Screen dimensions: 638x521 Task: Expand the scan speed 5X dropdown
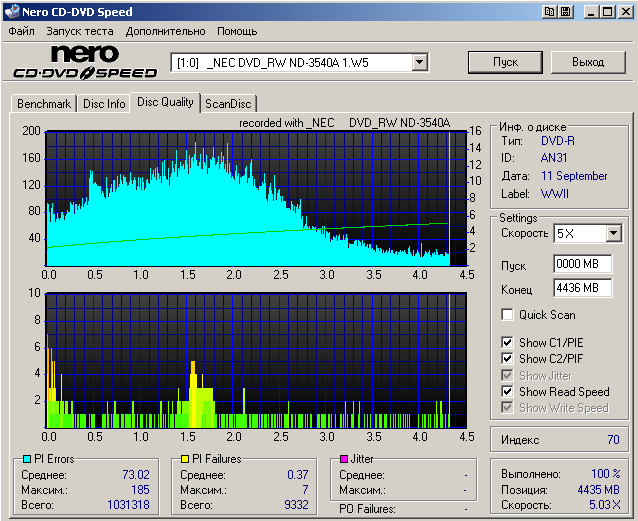[612, 233]
